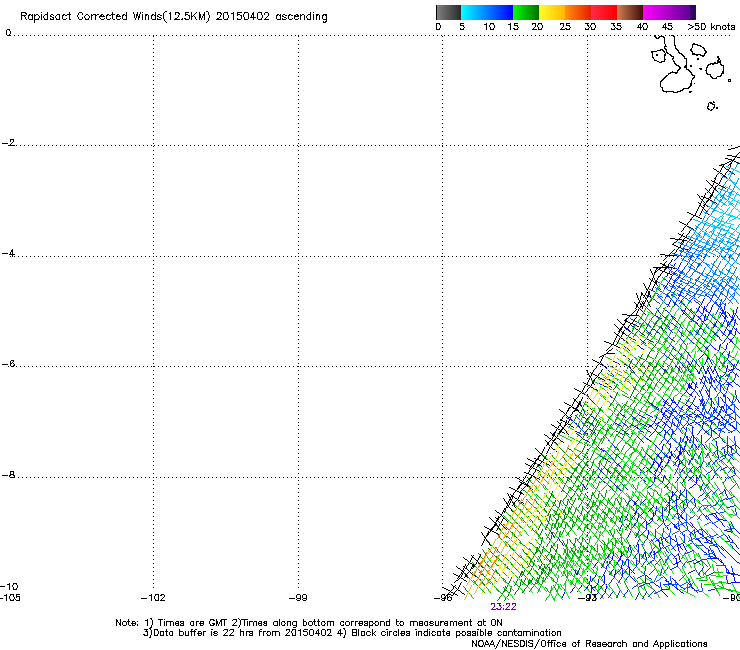Screen dimensions: 740x650
Task: Click the -8 latitude axis label
Action: pos(8,475)
